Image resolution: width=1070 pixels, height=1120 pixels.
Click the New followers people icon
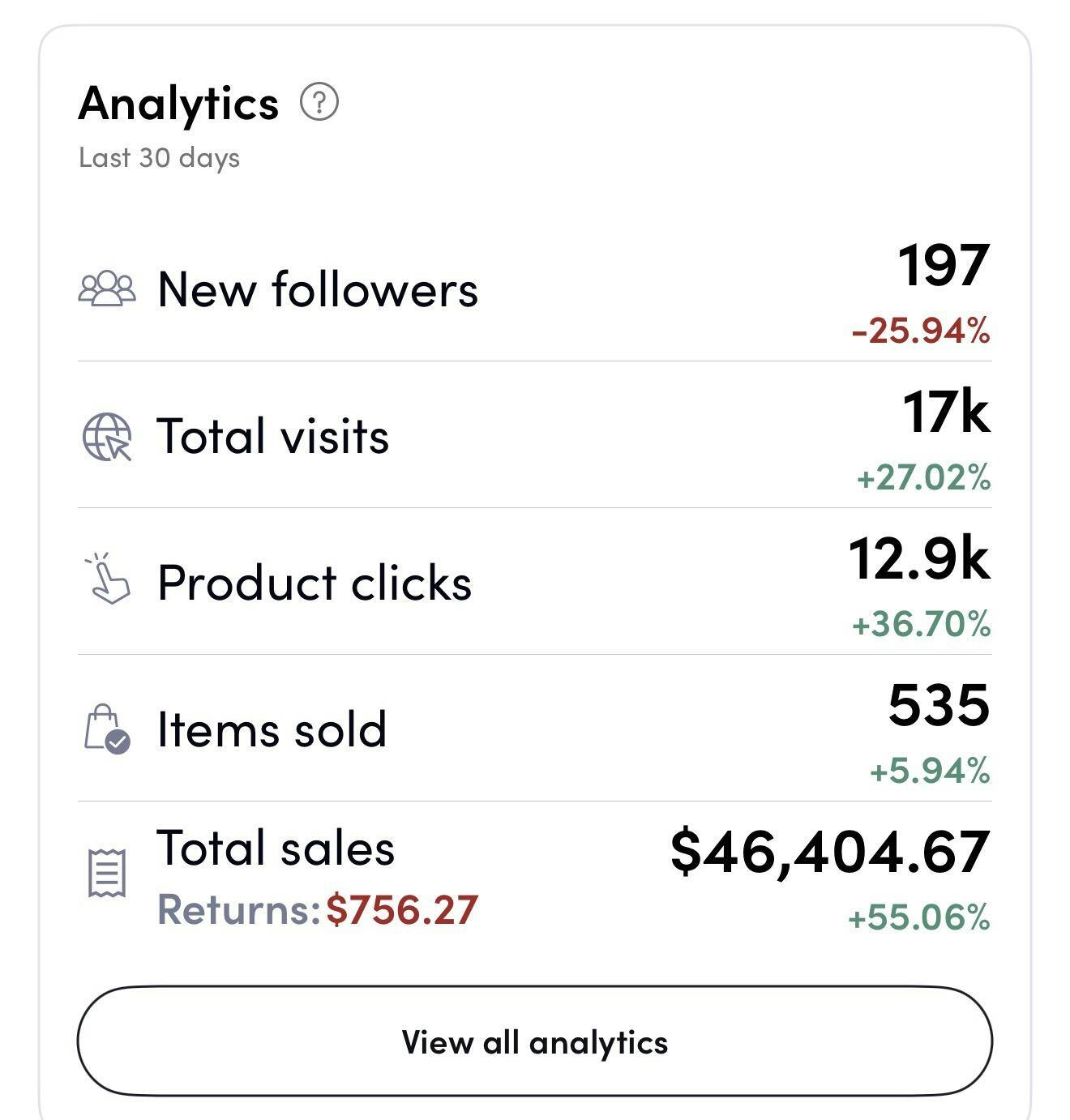click(107, 289)
